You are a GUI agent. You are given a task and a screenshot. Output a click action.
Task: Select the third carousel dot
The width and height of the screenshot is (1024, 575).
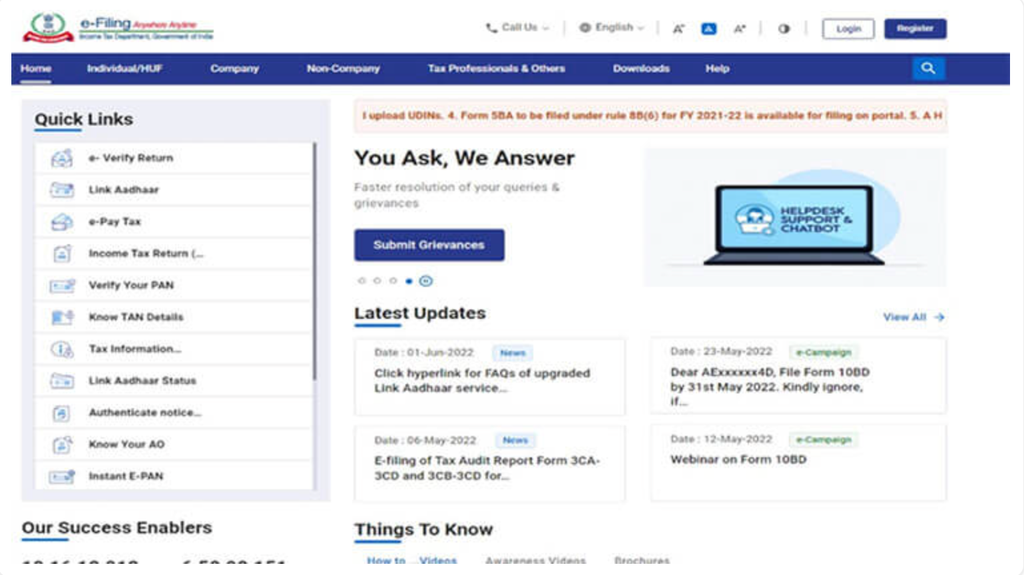(x=393, y=281)
